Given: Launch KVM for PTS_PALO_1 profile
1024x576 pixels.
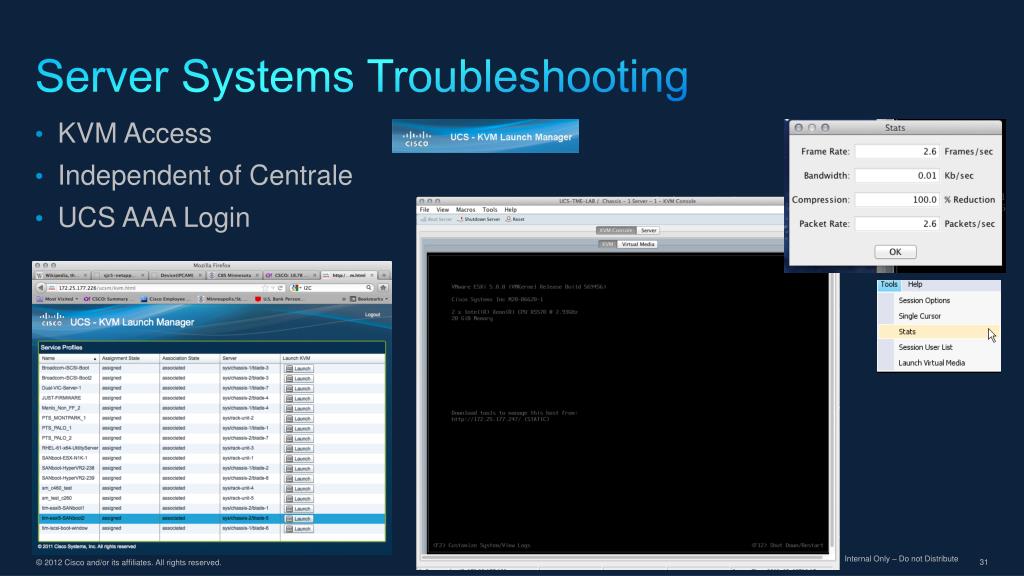Looking at the screenshot, I should point(298,428).
